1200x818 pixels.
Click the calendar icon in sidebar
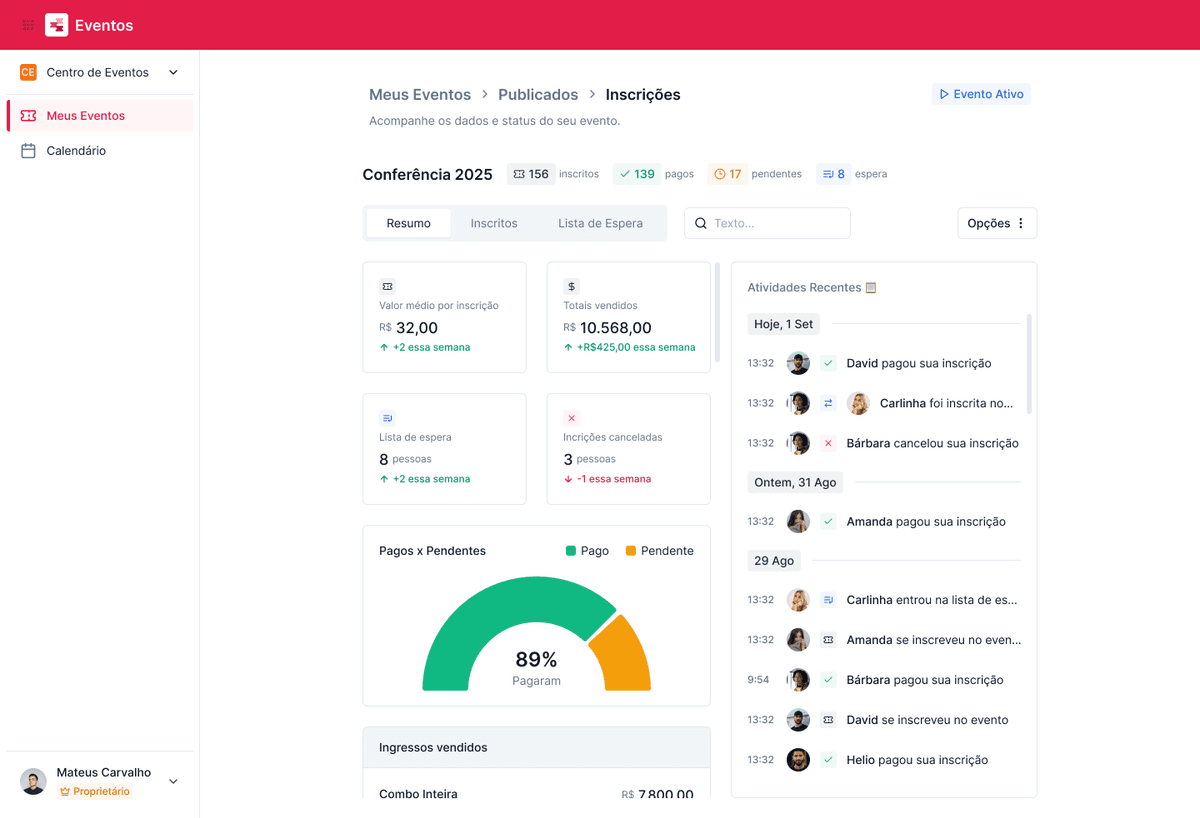28,151
